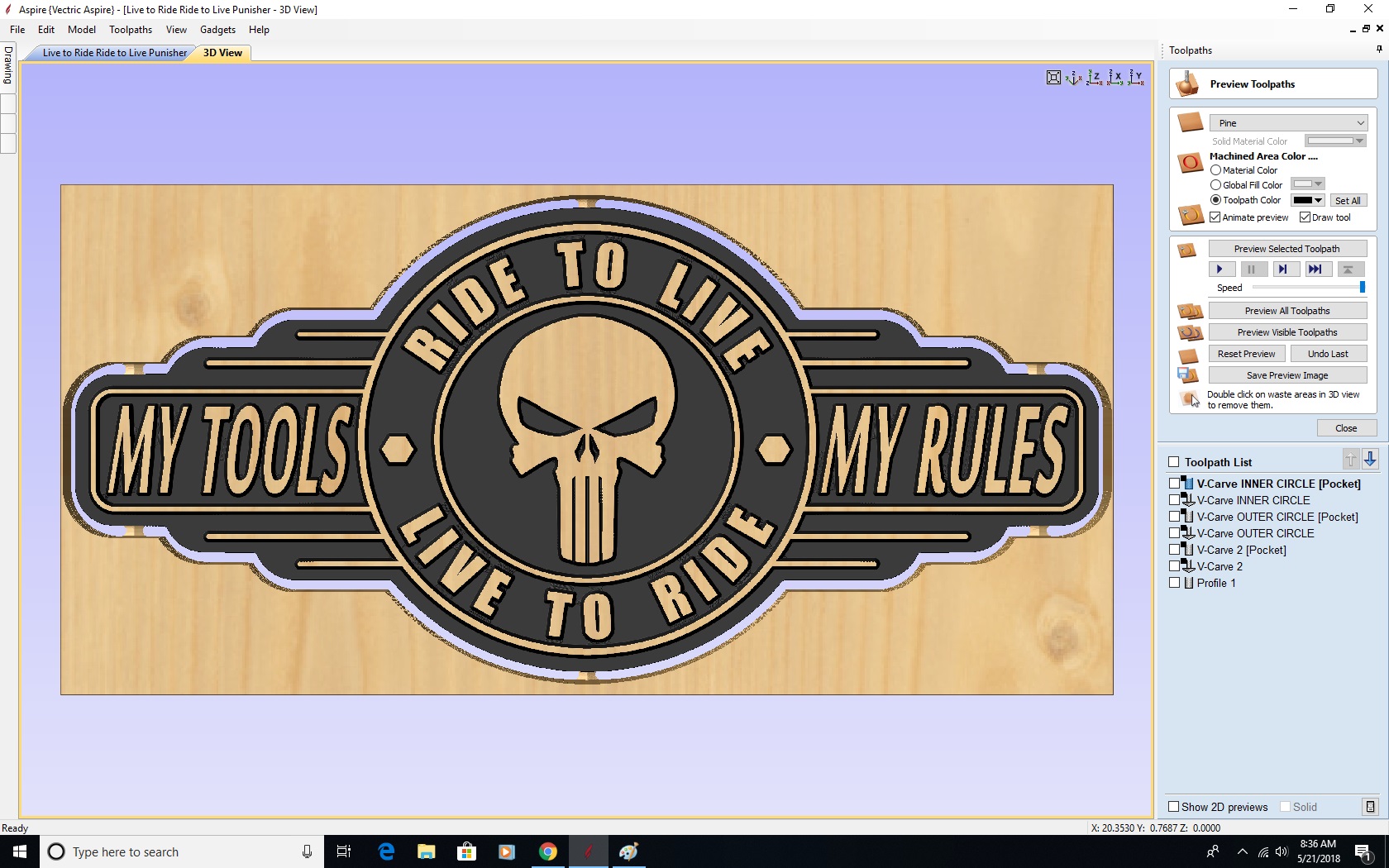Check the Toolpath List select-all checkbox
Viewport: 1389px width, 868px height.
tap(1173, 462)
